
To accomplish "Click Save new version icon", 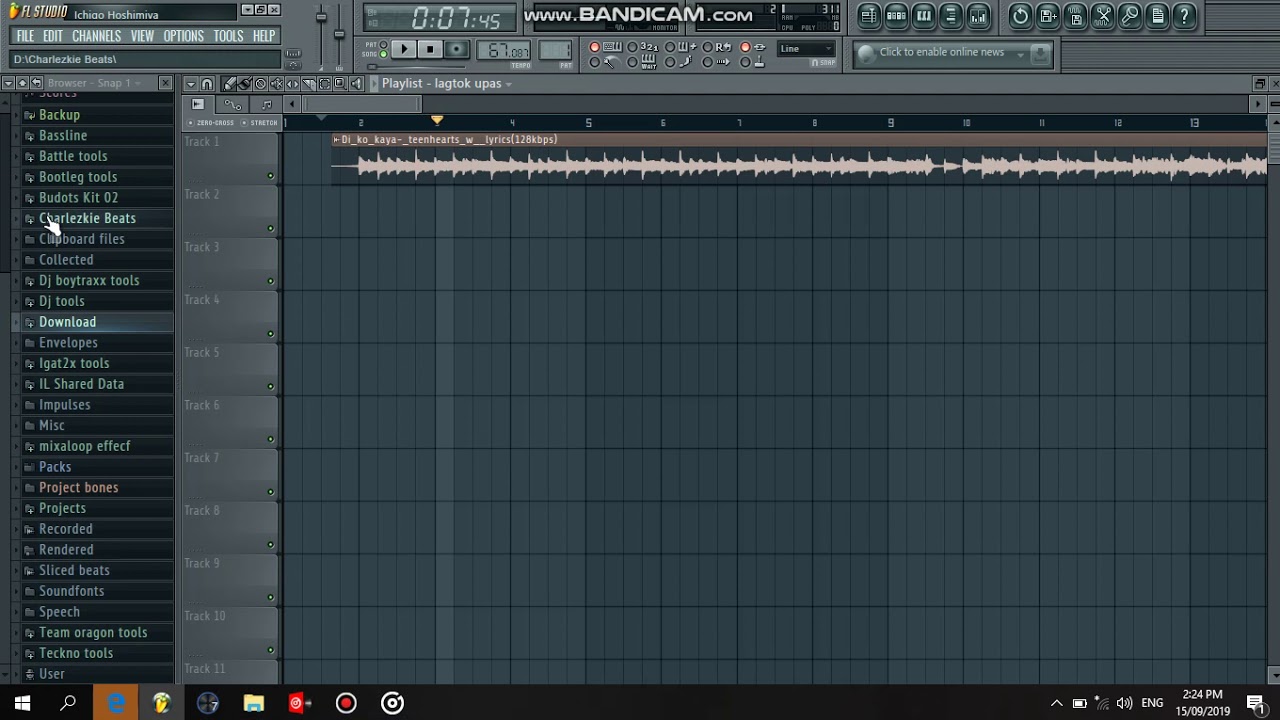I will coord(1048,16).
